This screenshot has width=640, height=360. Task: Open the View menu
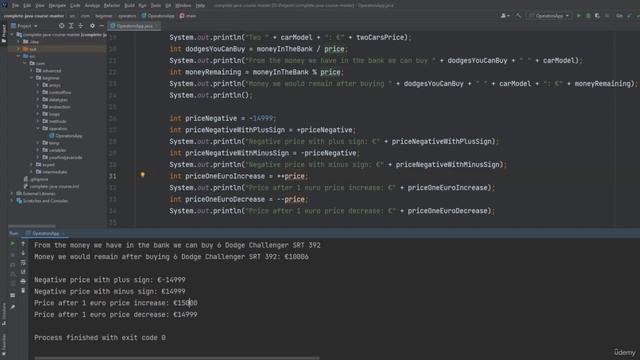coord(40,6)
